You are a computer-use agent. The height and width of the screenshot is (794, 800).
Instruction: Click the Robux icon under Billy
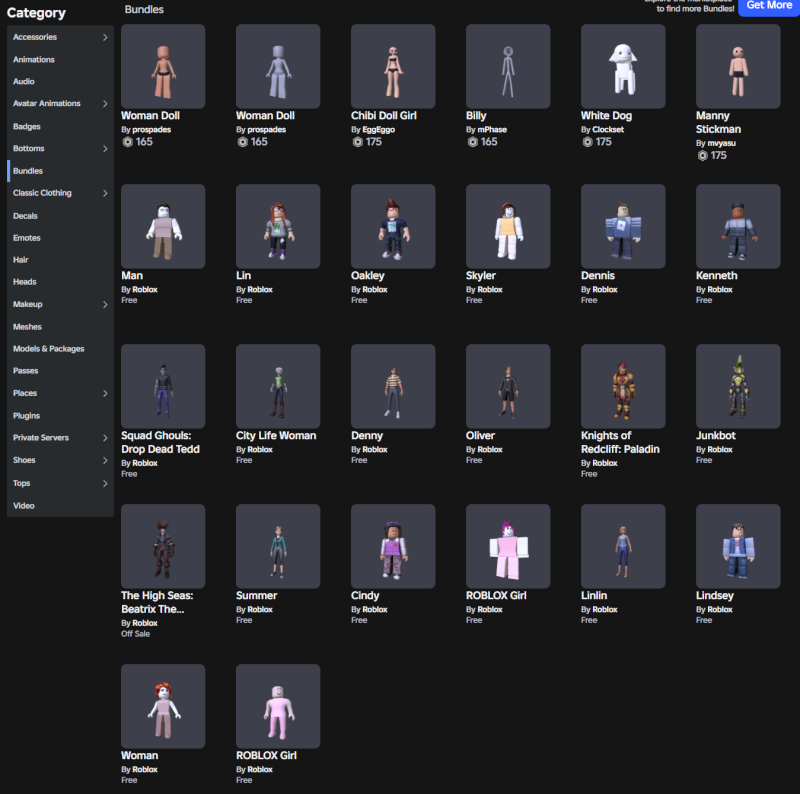(x=473, y=142)
